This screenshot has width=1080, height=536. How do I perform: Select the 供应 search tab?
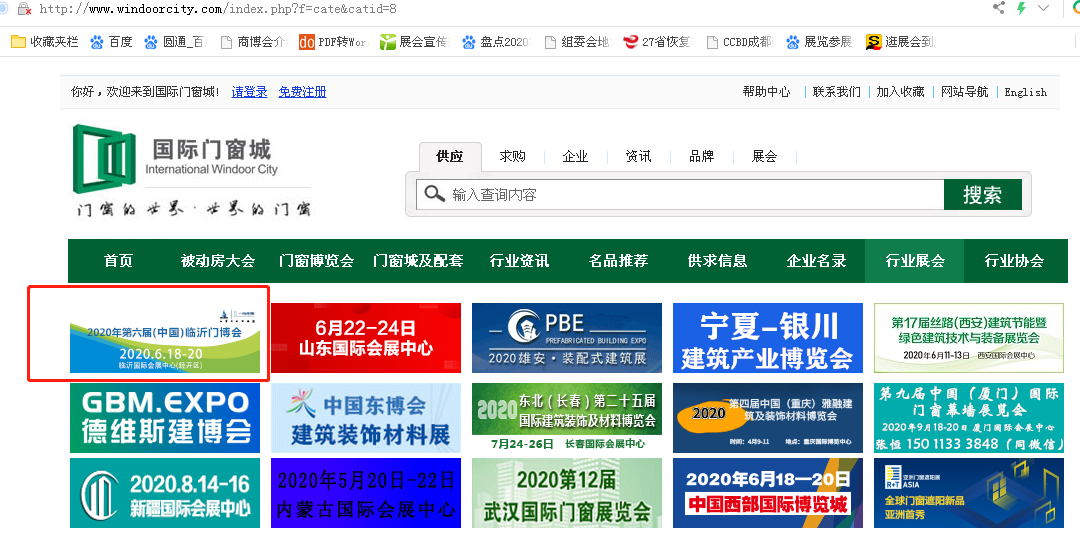click(x=450, y=156)
